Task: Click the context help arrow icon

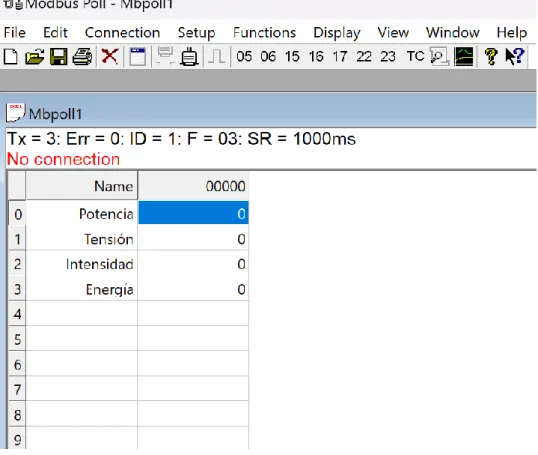Action: 514,56
